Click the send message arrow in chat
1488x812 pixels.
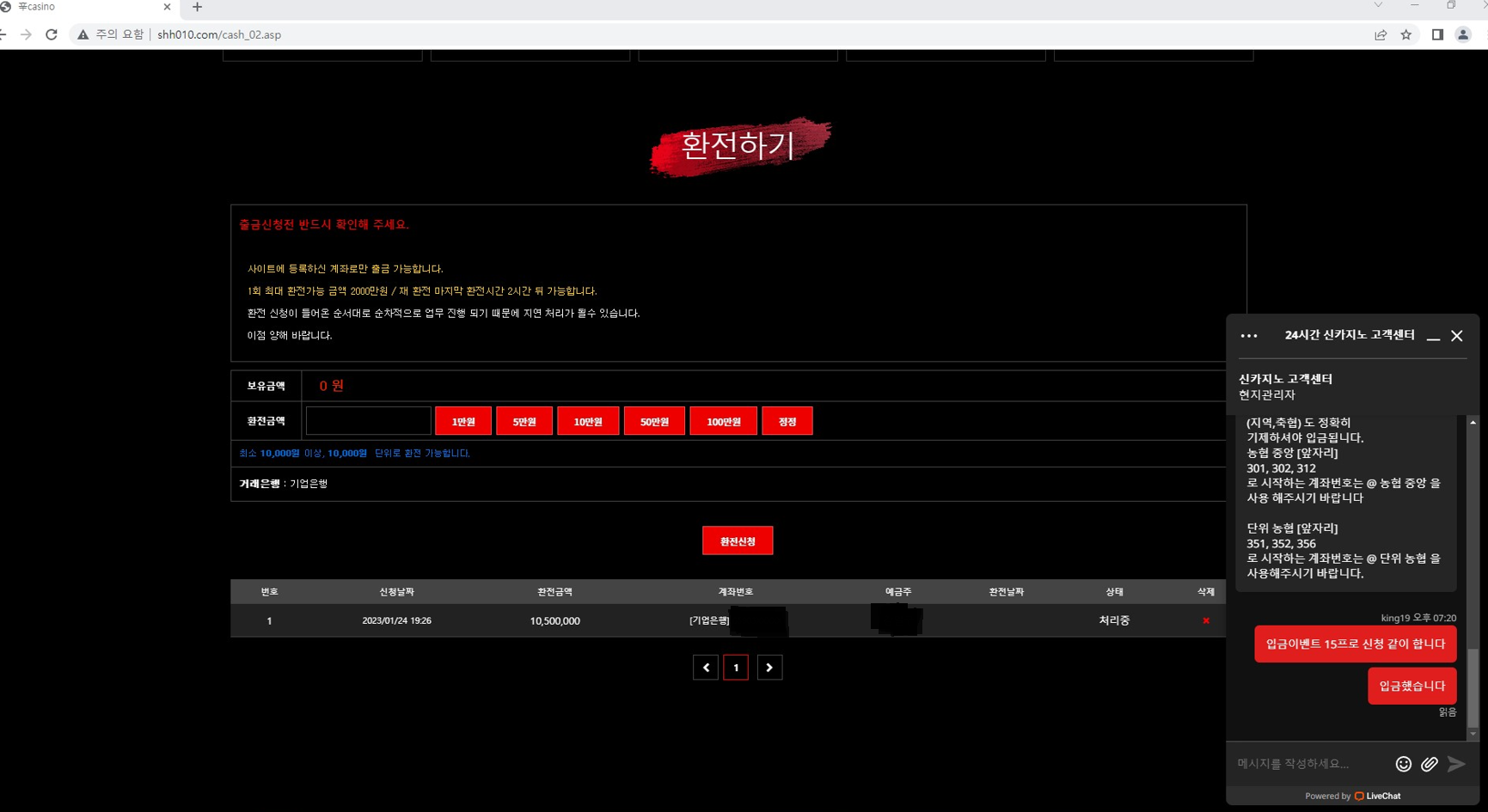point(1456,763)
